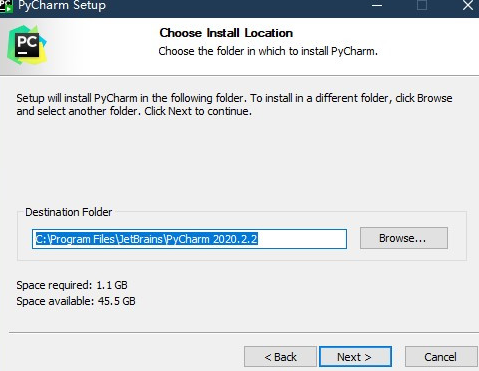This screenshot has width=479, height=371.
Task: Click the large PyCharm PC logo
Action: (x=27, y=45)
